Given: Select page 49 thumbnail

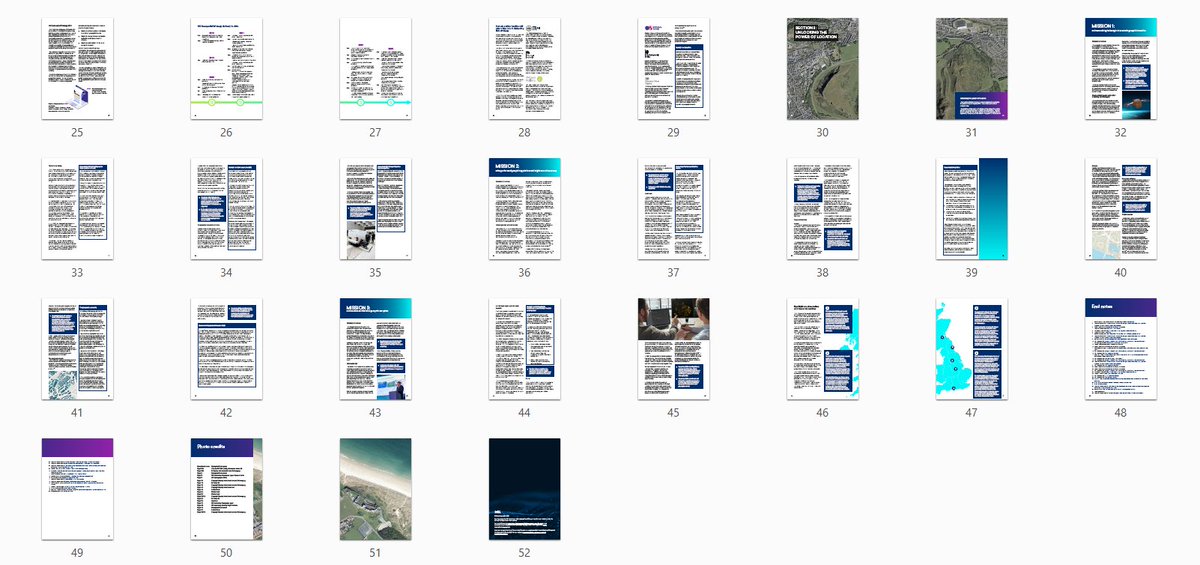Looking at the screenshot, I should [77, 489].
